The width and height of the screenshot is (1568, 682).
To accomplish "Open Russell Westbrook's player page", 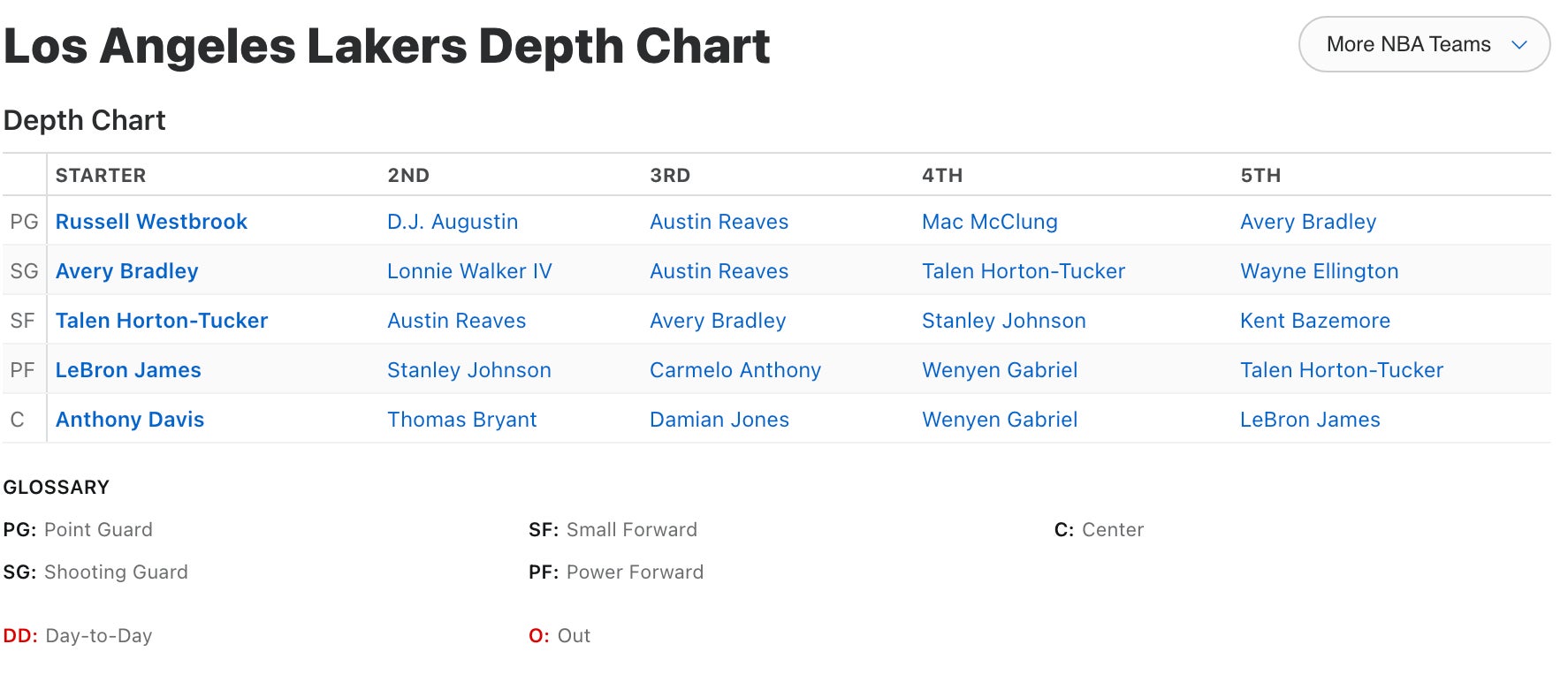I will (x=151, y=222).
